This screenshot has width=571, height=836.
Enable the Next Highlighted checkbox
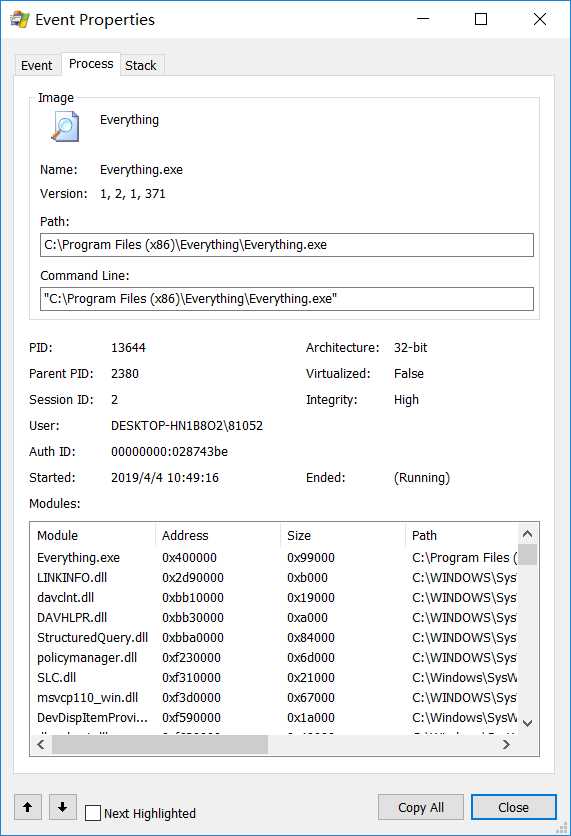point(93,813)
